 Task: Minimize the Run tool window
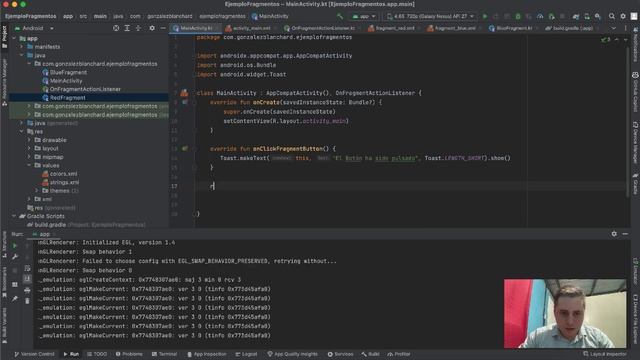point(625,234)
